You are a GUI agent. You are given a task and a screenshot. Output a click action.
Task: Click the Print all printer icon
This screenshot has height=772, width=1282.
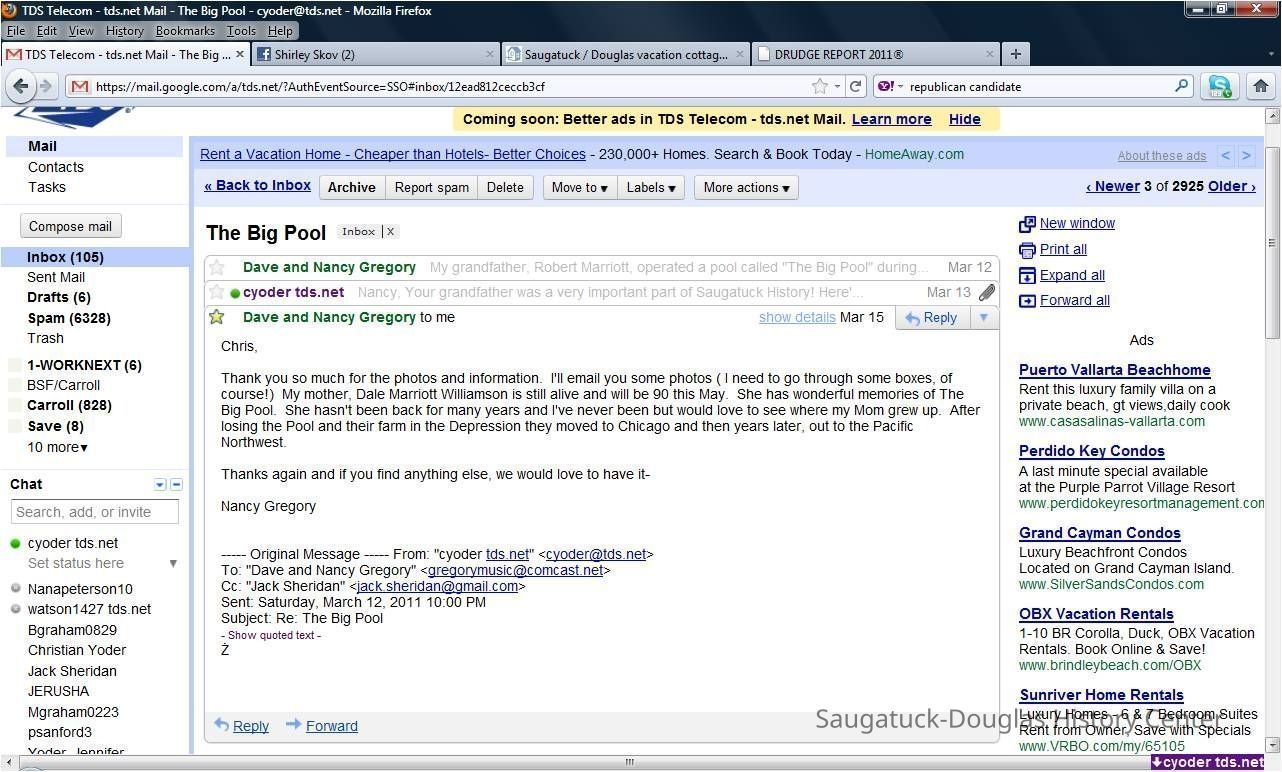click(x=1027, y=250)
